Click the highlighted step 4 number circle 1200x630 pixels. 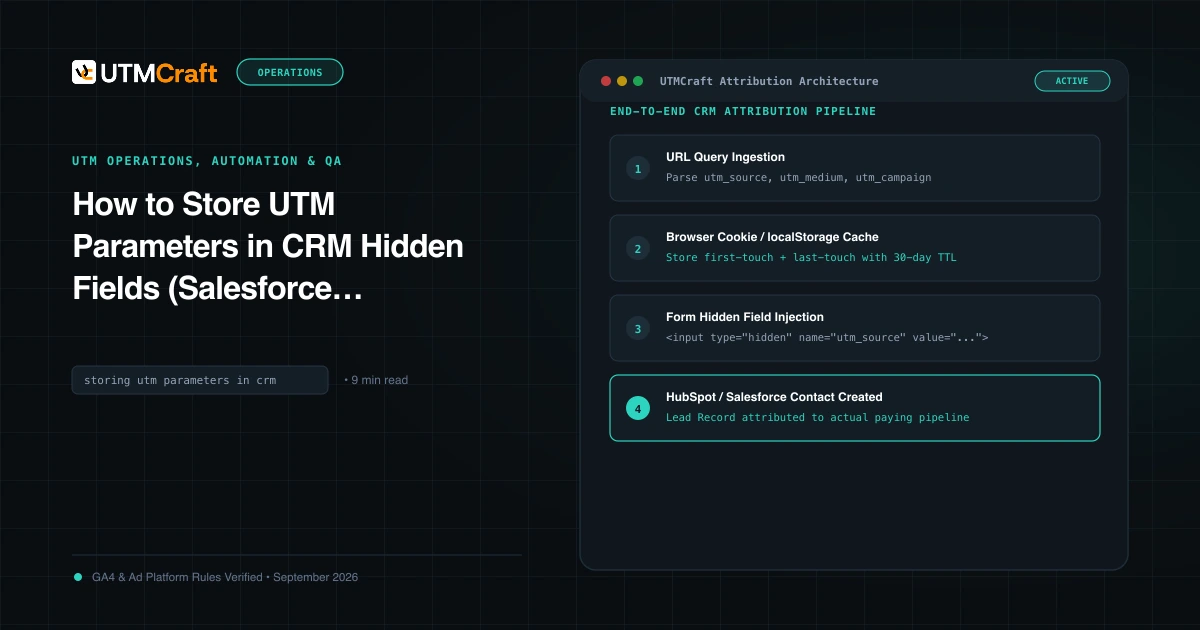(x=638, y=408)
